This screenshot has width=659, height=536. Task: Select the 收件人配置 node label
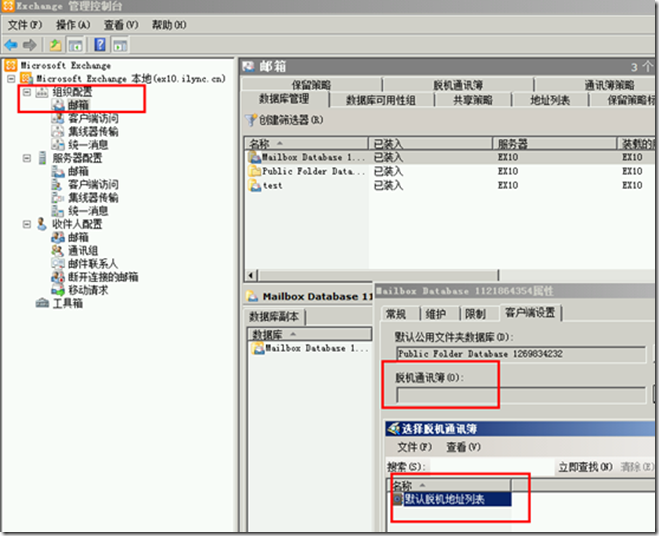(x=77, y=224)
